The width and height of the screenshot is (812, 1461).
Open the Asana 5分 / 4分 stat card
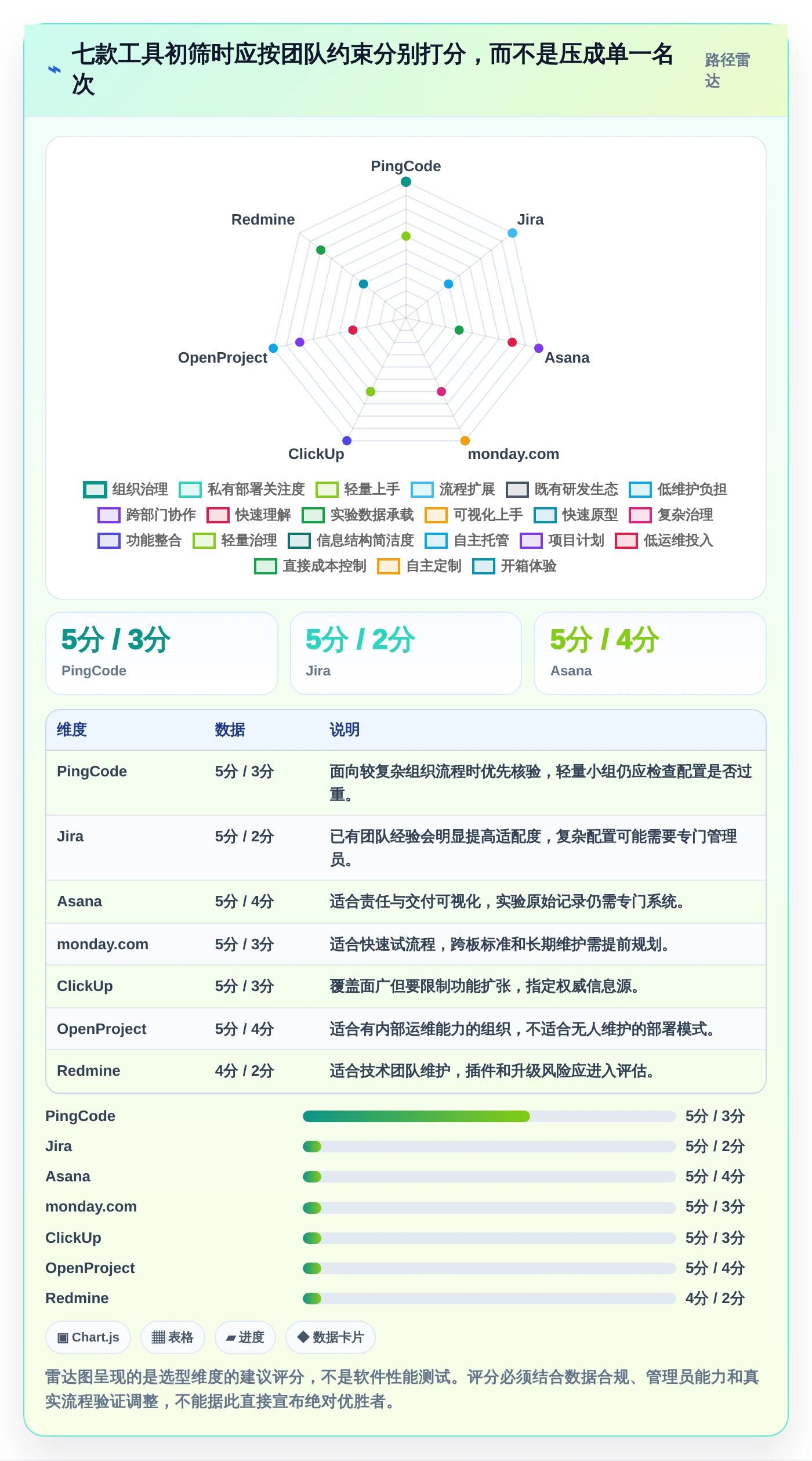(x=650, y=653)
